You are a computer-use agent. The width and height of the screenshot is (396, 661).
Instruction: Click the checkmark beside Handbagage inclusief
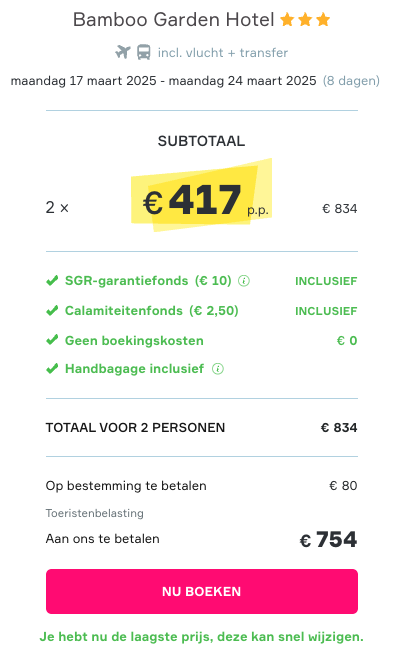pyautogui.click(x=52, y=369)
